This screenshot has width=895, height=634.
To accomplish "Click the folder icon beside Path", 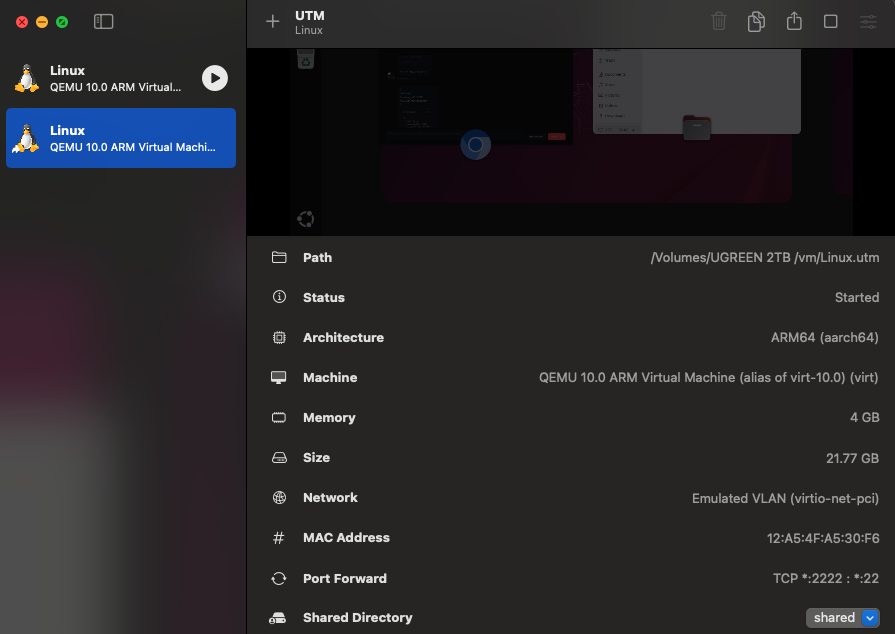I will coord(279,258).
